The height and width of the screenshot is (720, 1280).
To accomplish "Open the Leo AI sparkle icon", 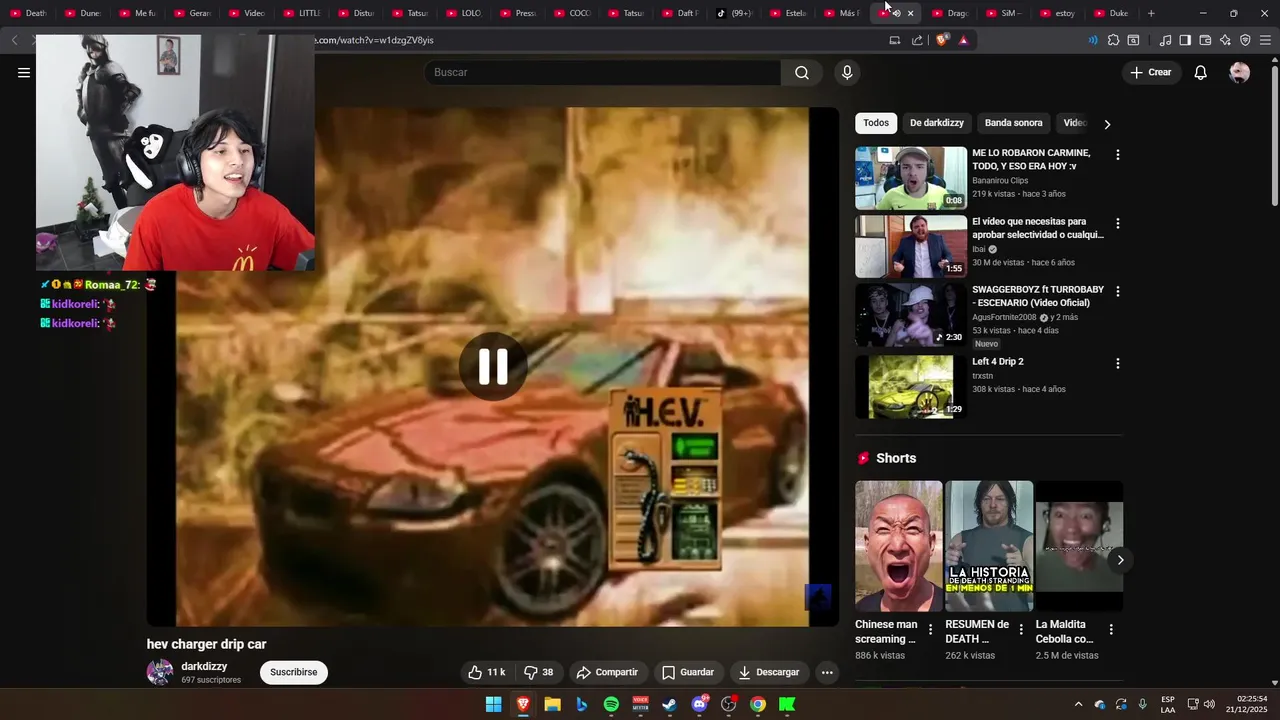I will [1225, 40].
